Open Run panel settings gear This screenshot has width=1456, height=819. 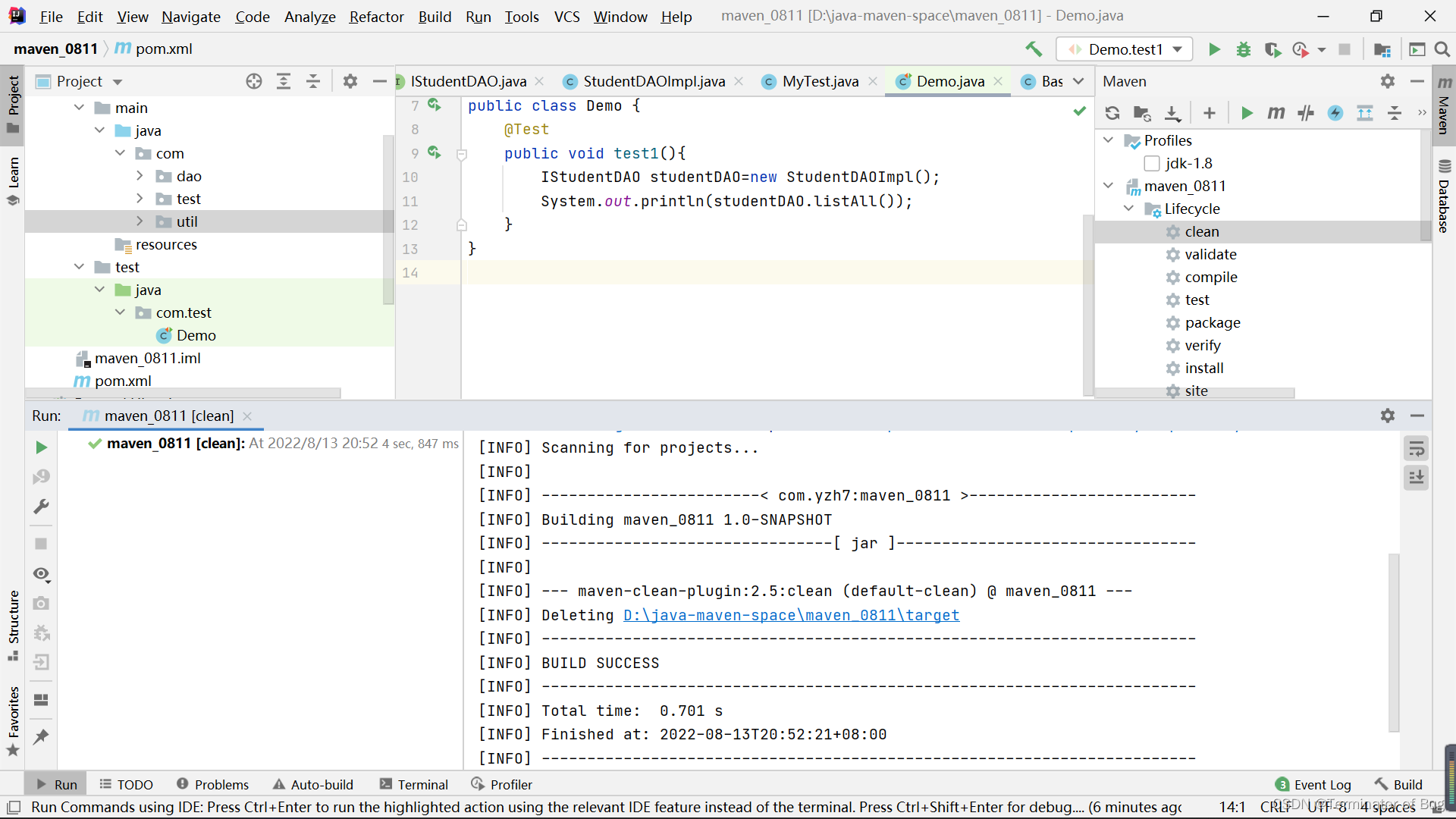[1388, 416]
